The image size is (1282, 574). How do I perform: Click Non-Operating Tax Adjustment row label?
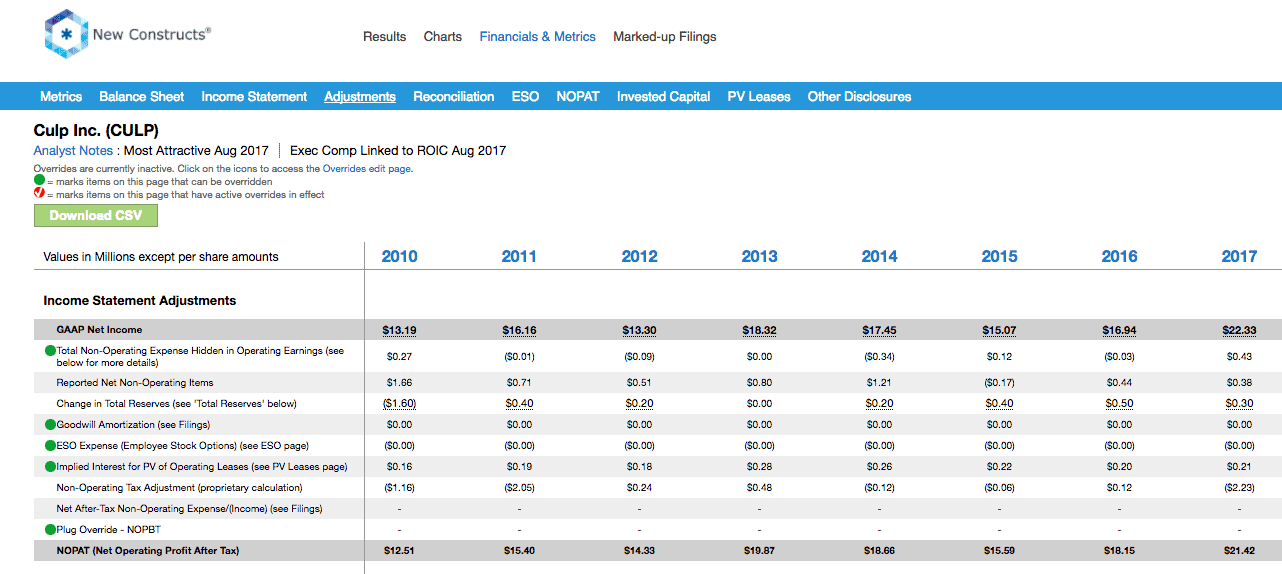click(x=179, y=488)
